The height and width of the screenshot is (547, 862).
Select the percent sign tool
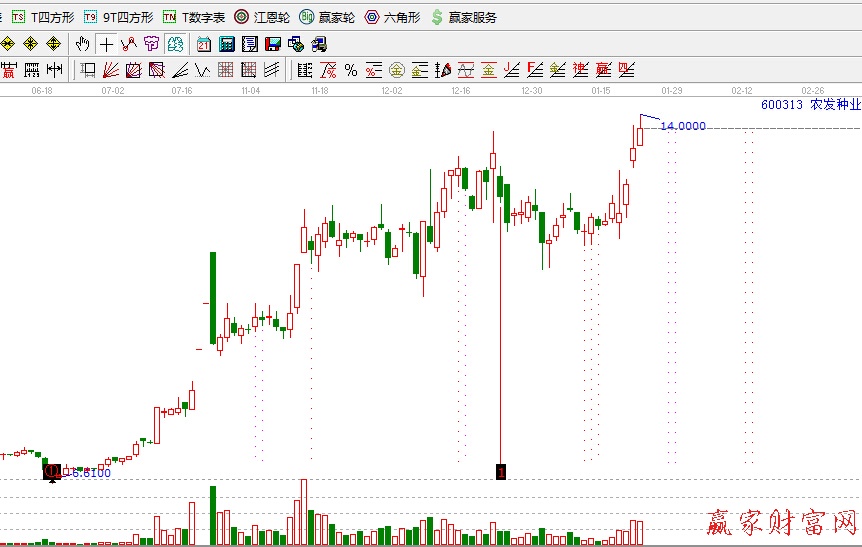pos(351,70)
